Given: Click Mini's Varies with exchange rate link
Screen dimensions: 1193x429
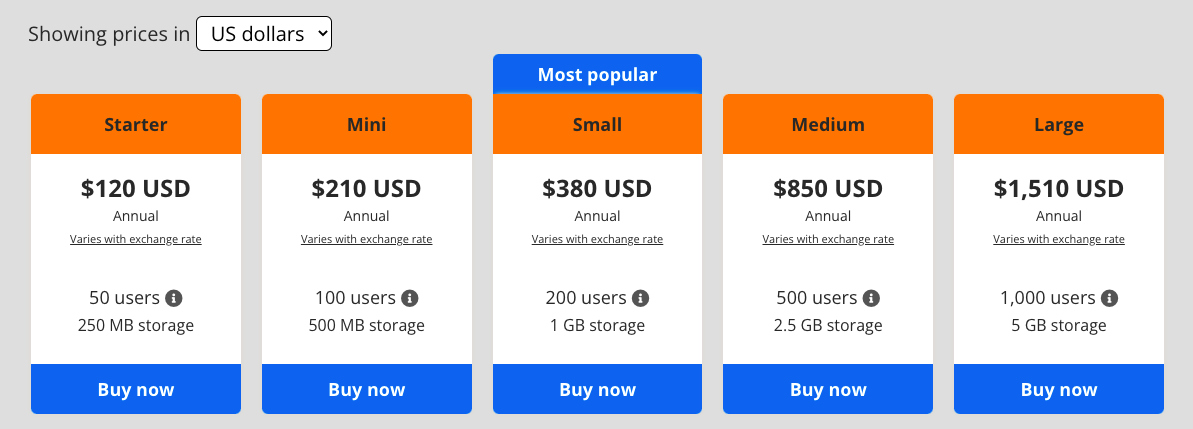Looking at the screenshot, I should 367,239.
